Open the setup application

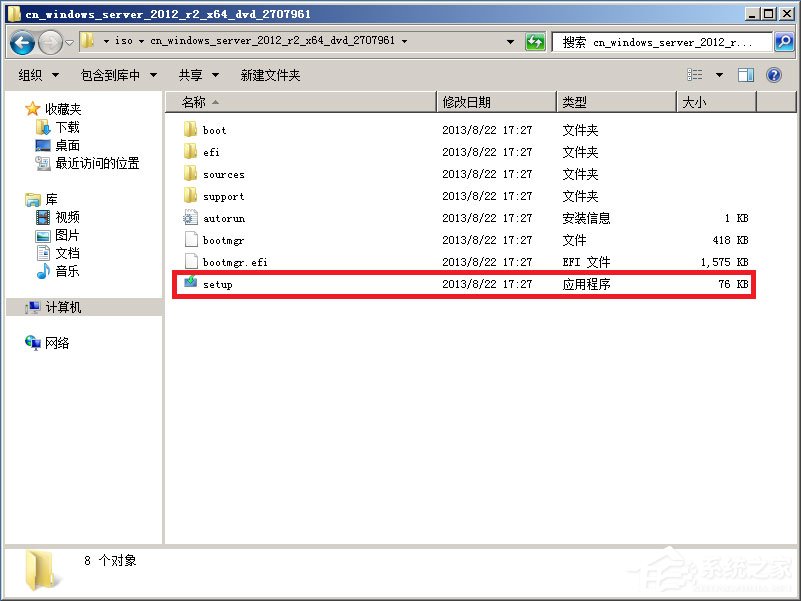point(217,283)
